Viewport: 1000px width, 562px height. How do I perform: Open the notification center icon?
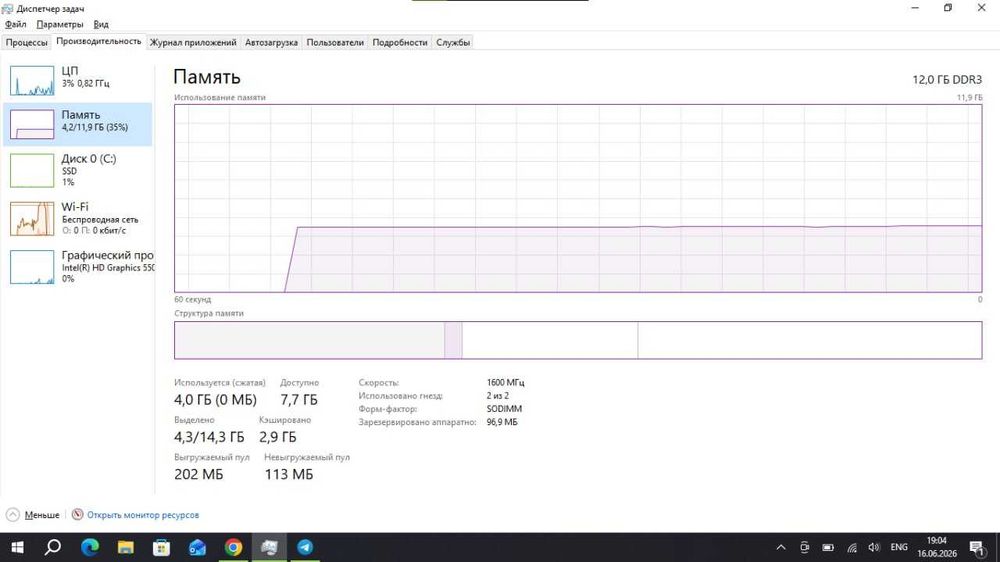tap(977, 547)
